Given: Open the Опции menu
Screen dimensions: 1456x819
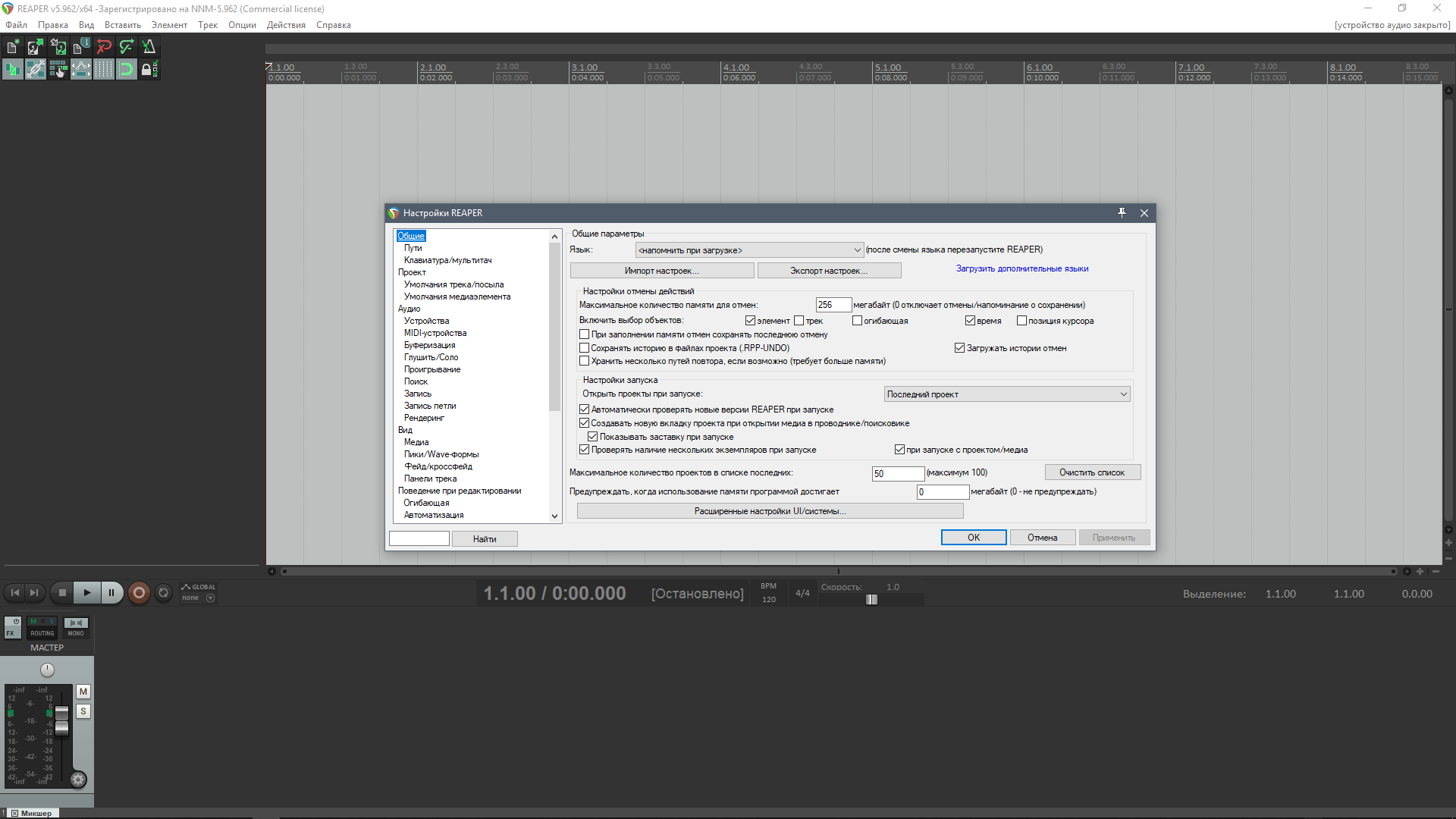Looking at the screenshot, I should tap(242, 25).
